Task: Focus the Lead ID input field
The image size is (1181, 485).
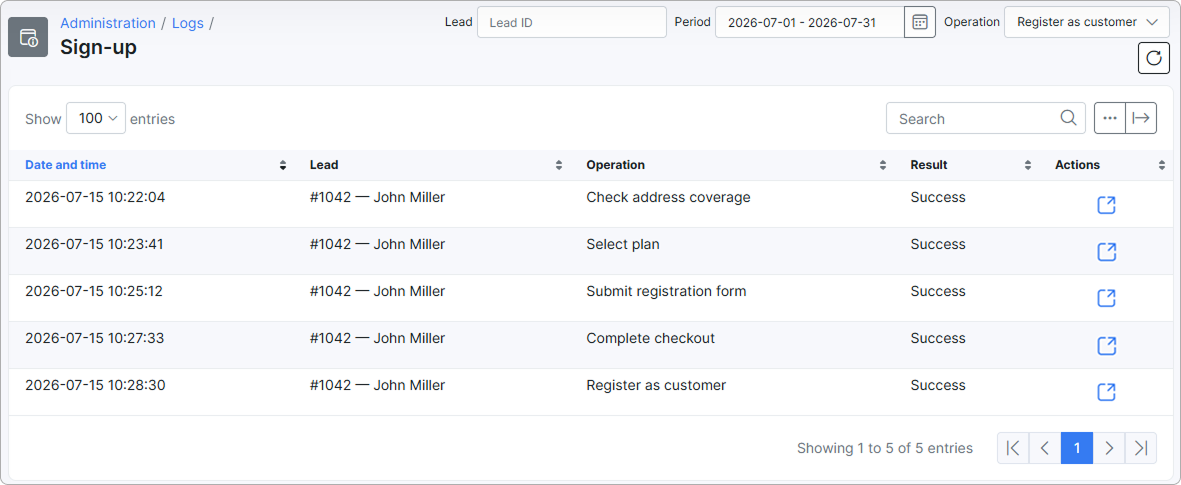Action: [x=572, y=22]
